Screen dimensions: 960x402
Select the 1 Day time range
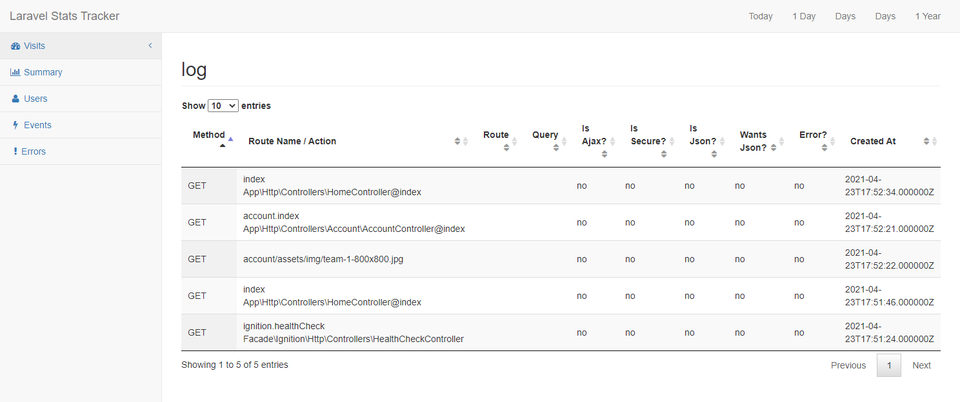804,17
